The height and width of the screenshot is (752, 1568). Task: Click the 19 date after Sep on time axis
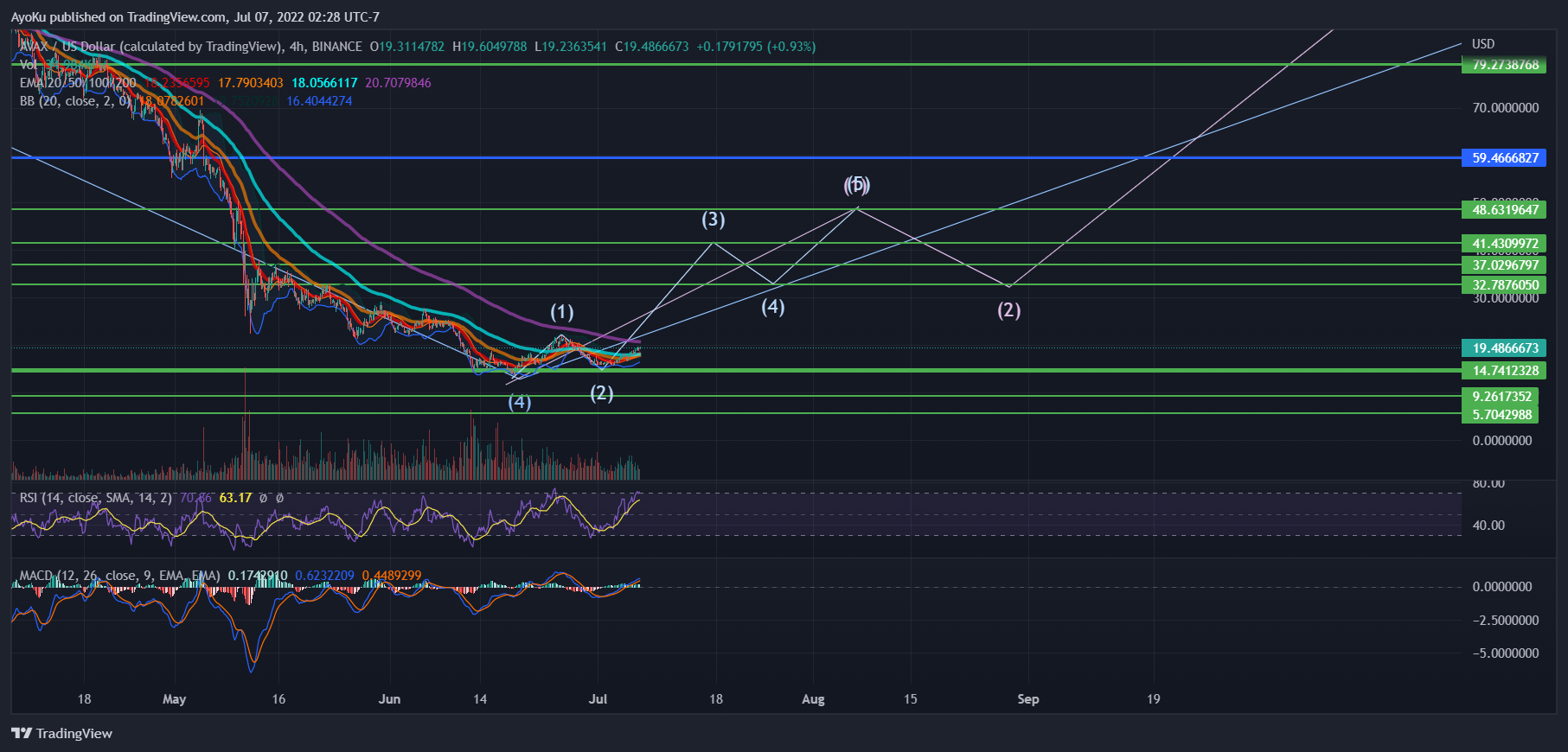click(x=1154, y=699)
